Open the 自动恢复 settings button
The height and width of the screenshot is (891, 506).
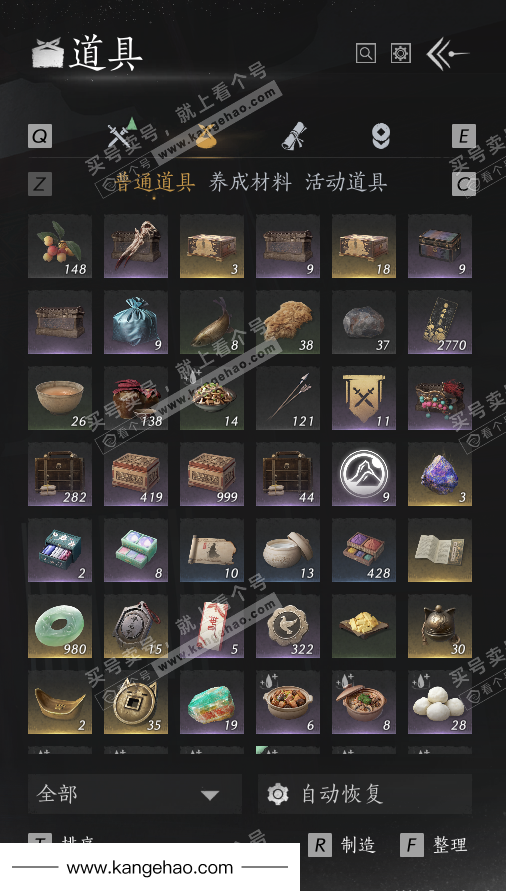pos(365,794)
